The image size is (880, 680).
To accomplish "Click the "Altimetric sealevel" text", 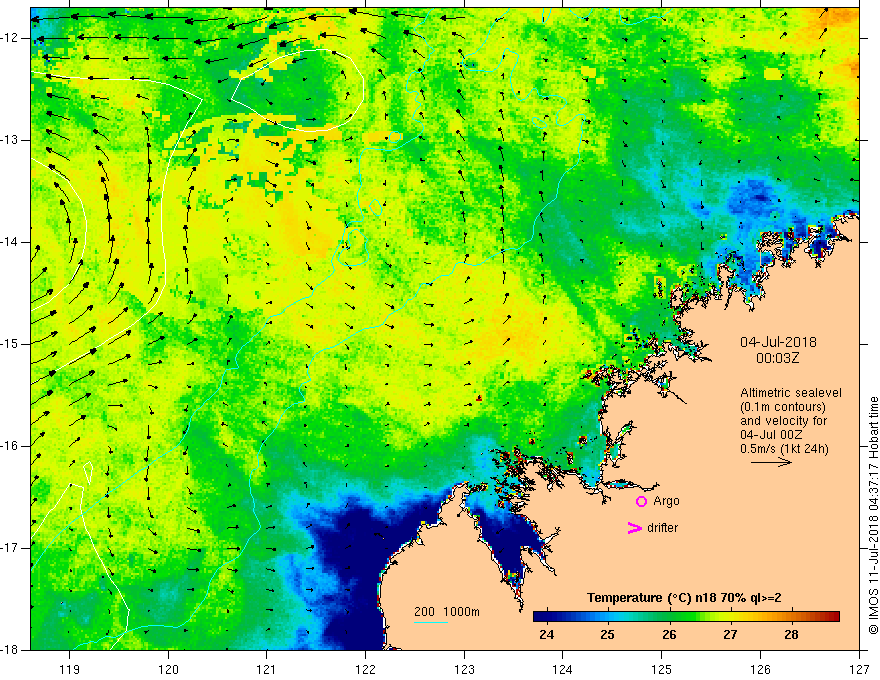I will [791, 393].
